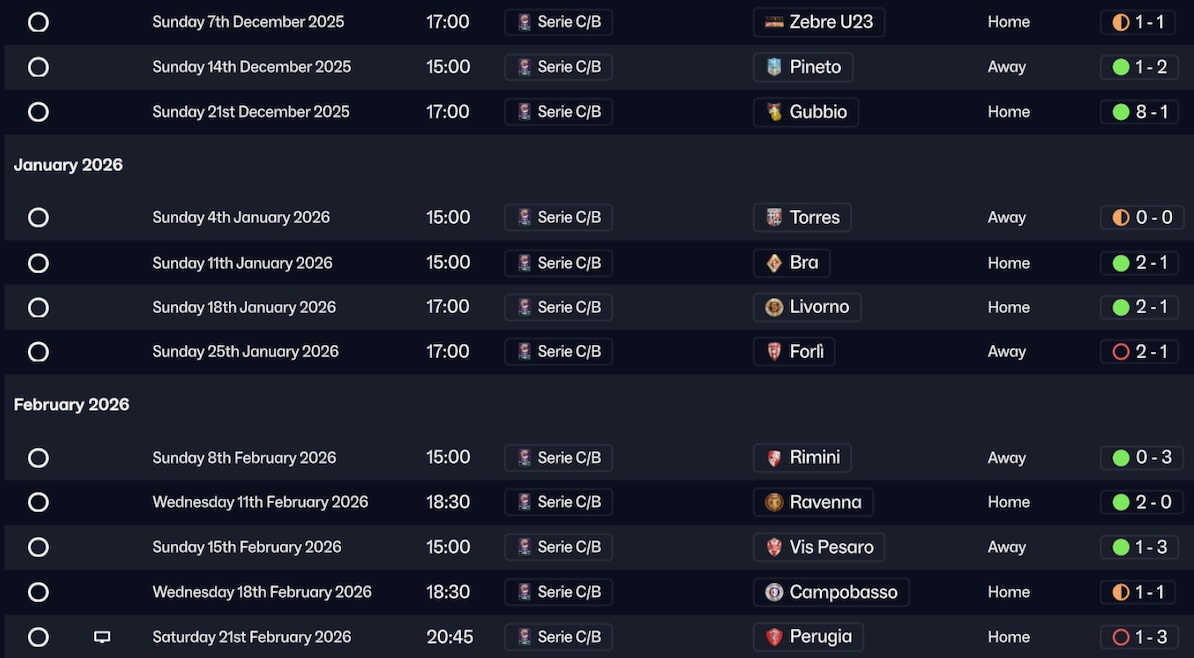Collapse the January 2026 month group
Screen dimensions: 1194x658
68,165
